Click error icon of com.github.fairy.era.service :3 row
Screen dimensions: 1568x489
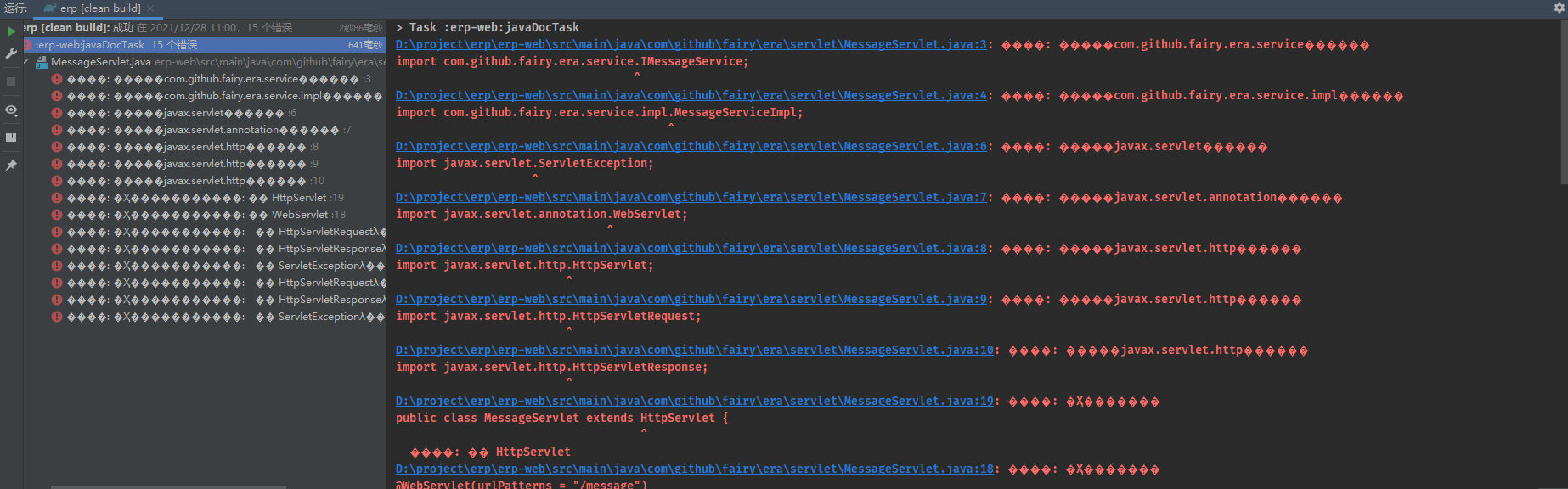(x=57, y=79)
